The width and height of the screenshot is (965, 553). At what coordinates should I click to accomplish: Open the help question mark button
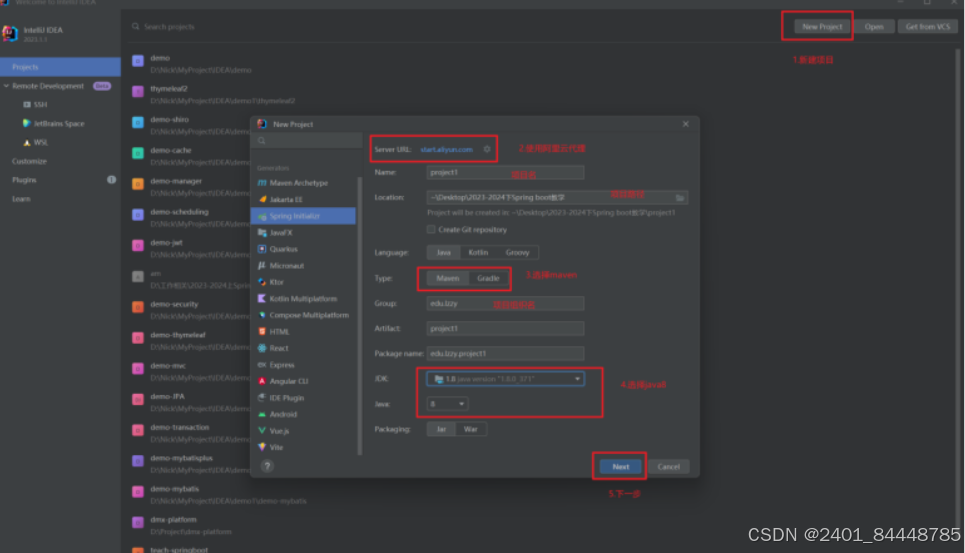[x=267, y=466]
